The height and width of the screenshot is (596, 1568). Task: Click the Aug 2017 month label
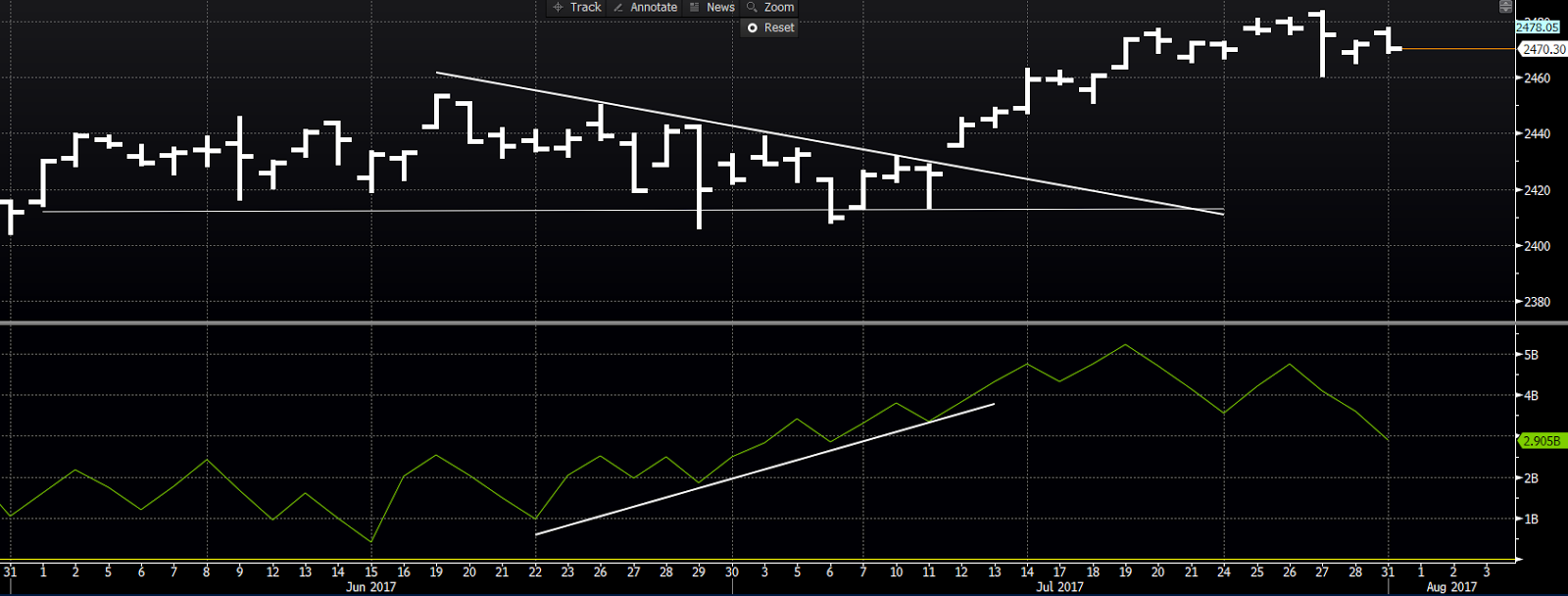1451,587
